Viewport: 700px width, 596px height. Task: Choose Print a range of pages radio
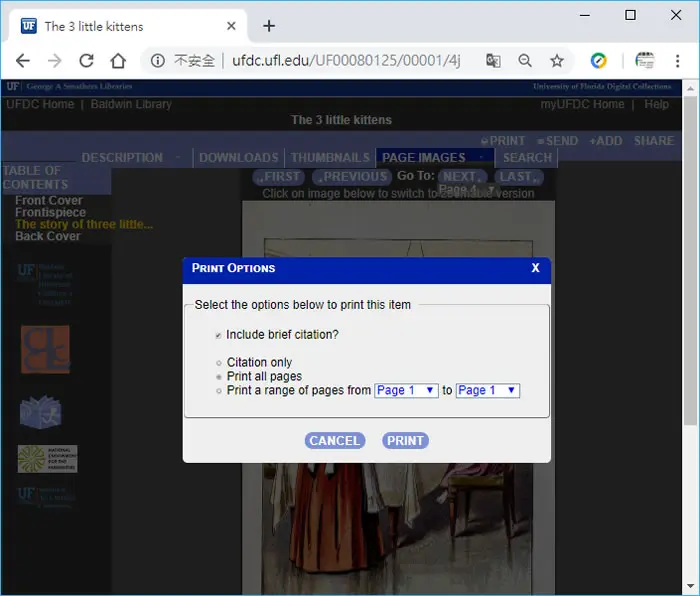tap(219, 391)
